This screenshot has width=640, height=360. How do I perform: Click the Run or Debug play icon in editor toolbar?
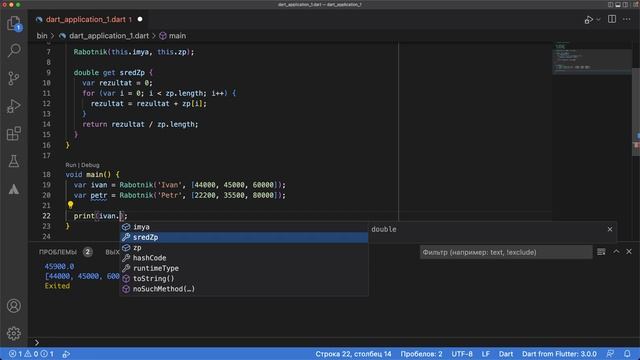pos(588,20)
